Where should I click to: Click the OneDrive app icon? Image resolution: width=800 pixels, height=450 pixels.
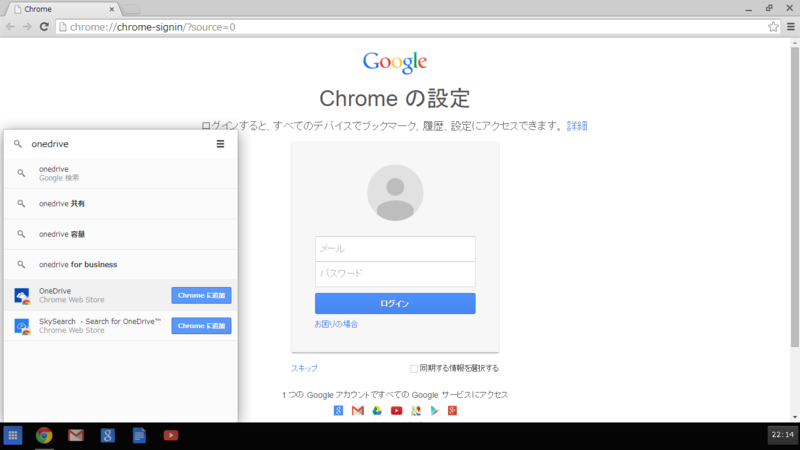click(22, 296)
